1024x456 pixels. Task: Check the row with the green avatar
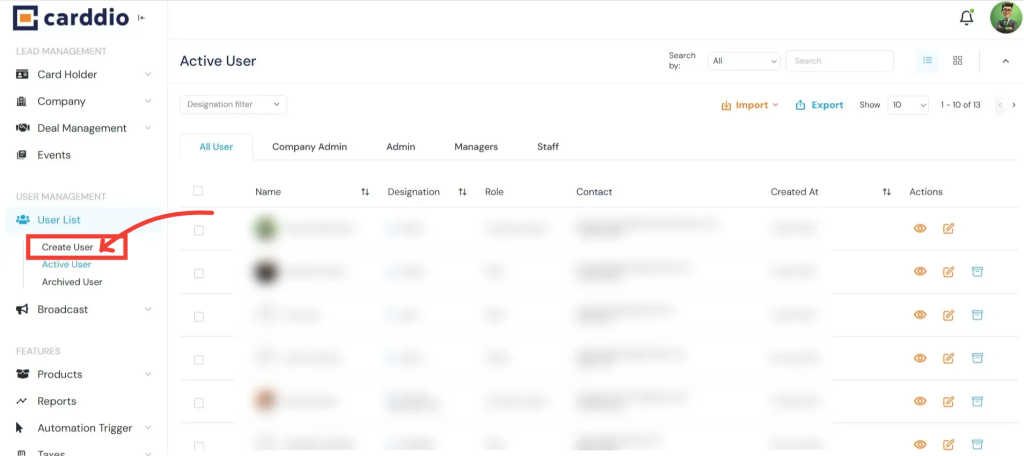[199, 230]
